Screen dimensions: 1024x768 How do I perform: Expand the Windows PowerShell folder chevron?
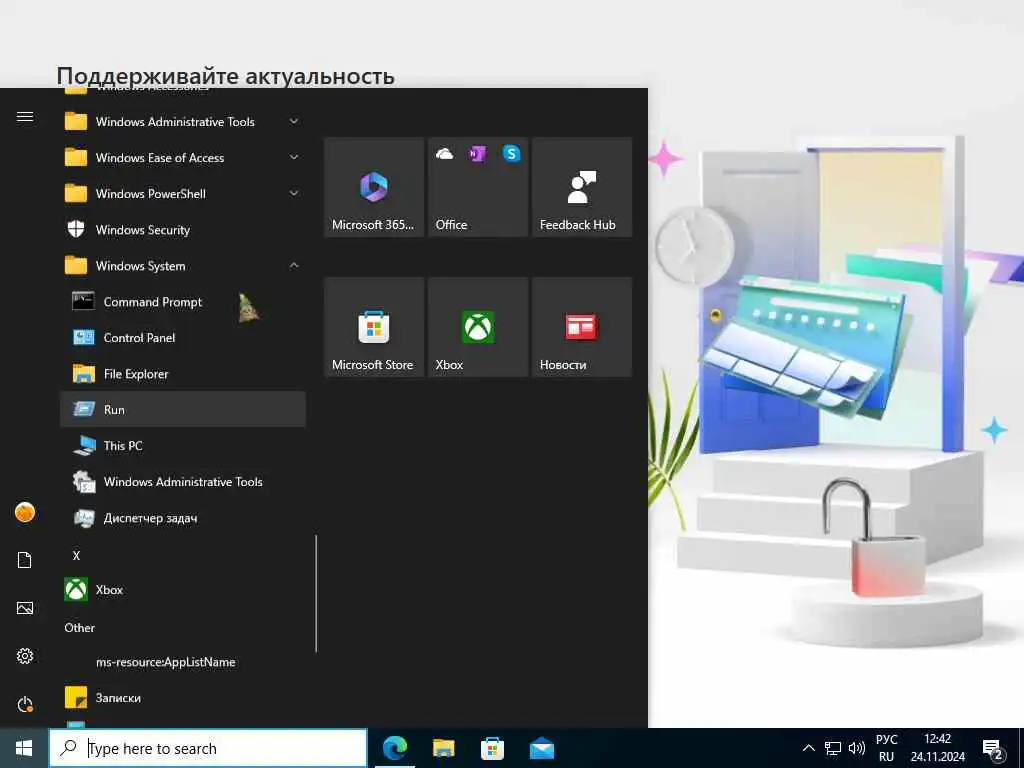coord(294,193)
